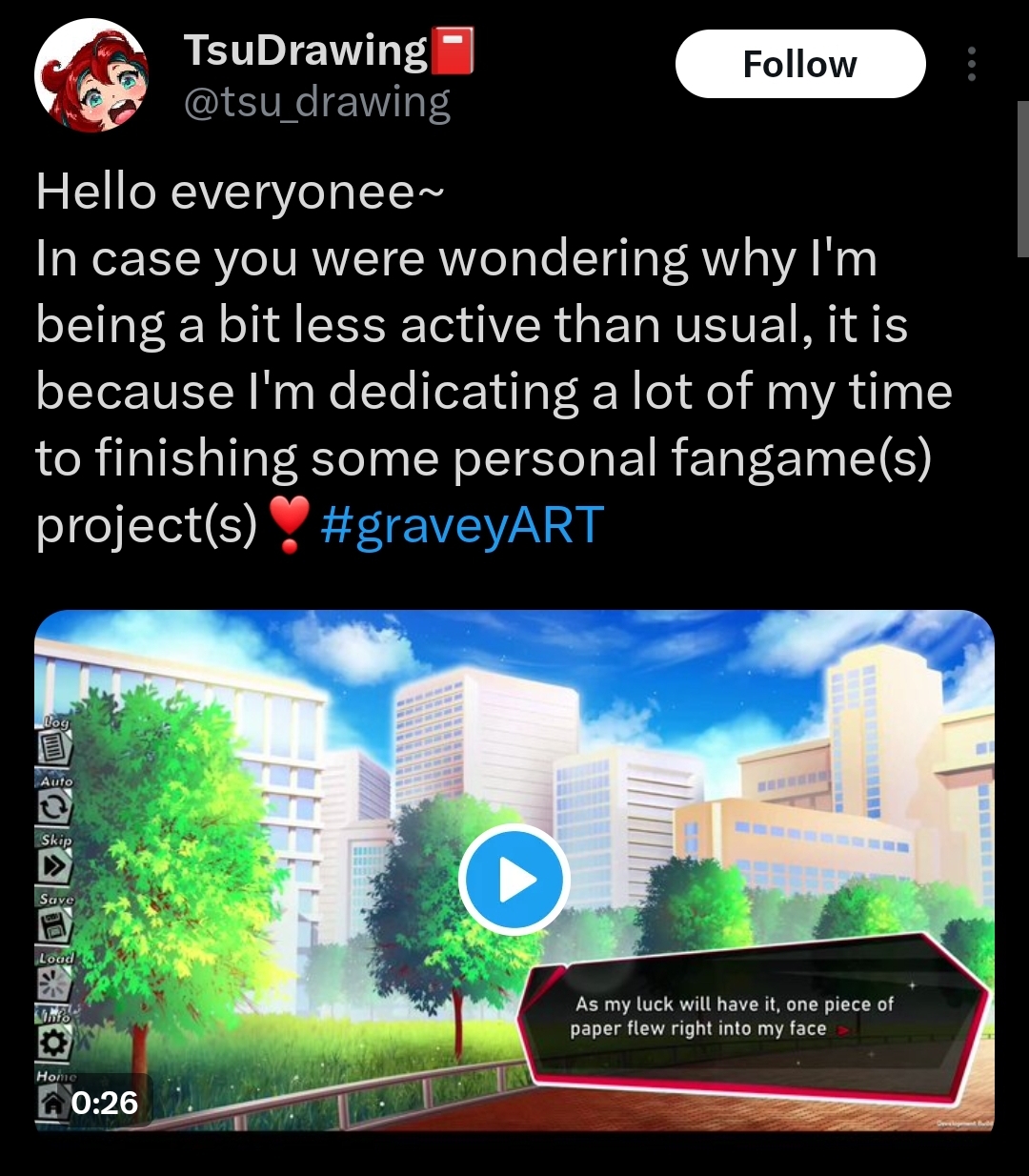1029x1176 pixels.
Task: Open the three-dot more options menu
Action: (971, 64)
